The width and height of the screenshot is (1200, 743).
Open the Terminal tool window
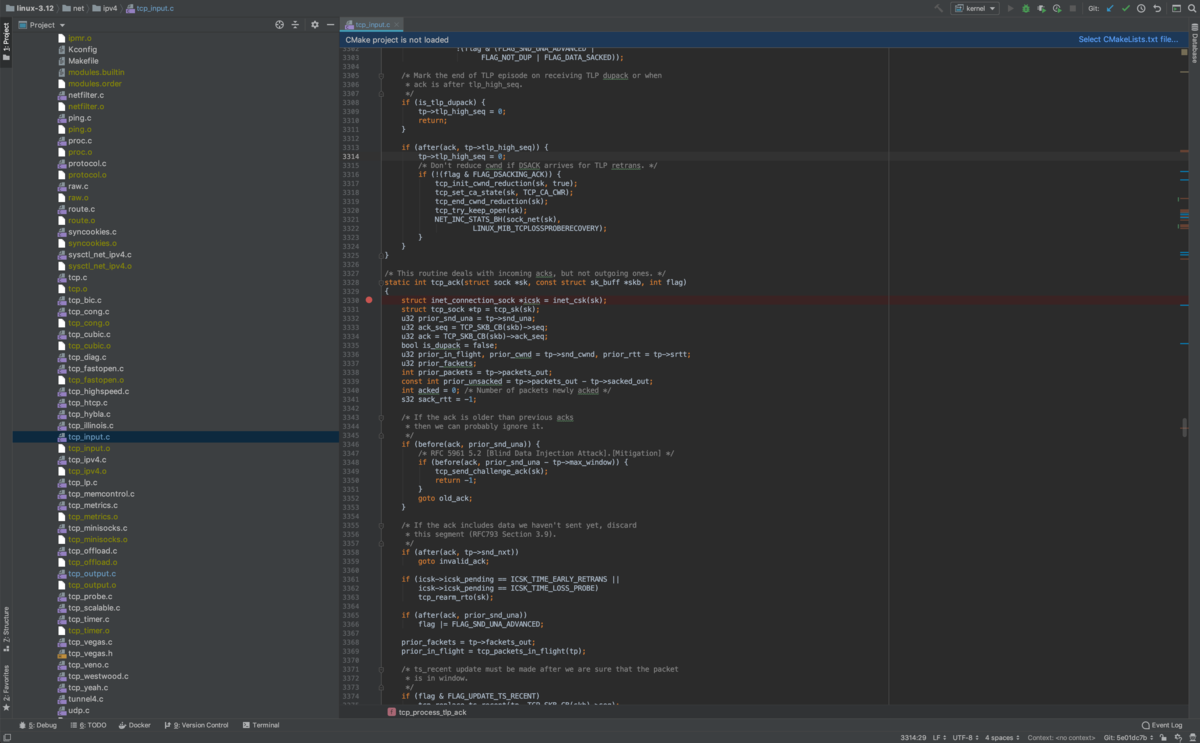pos(261,725)
